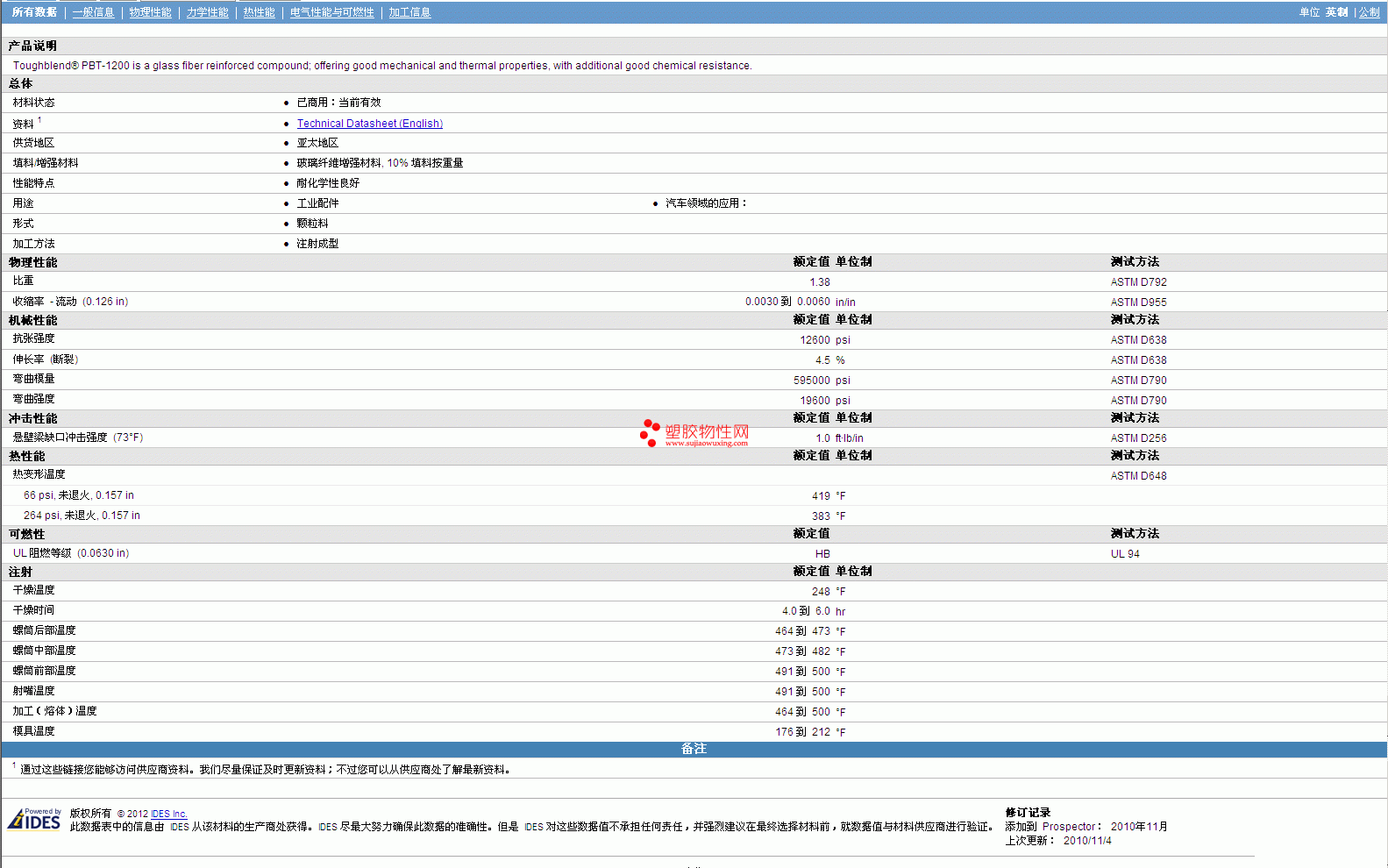Click ASTM D955 test method
Image resolution: width=1388 pixels, height=868 pixels.
point(1138,302)
